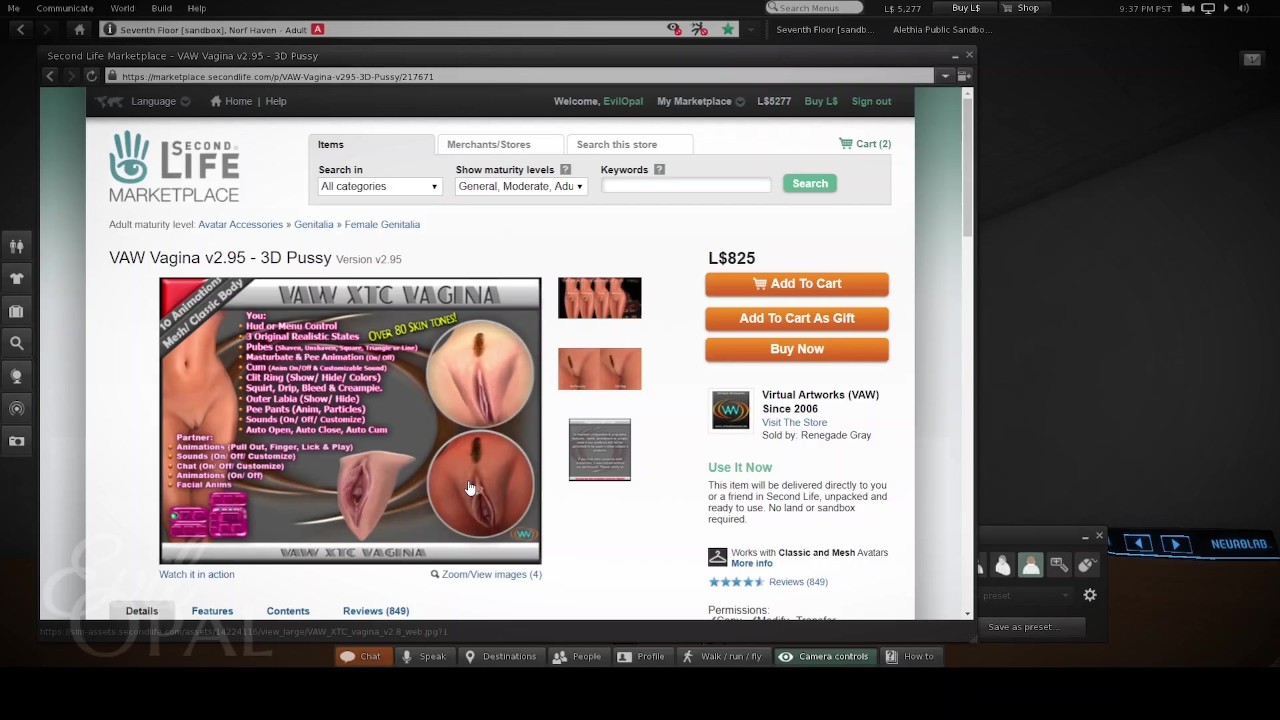Select the mouselook view icon
The image size is (1280, 720).
click(1085, 567)
